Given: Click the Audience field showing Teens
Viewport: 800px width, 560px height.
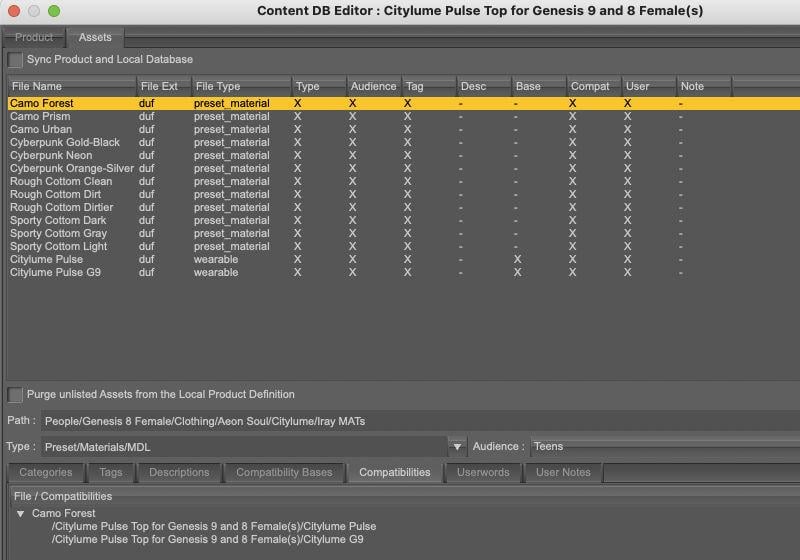Looking at the screenshot, I should tap(665, 447).
